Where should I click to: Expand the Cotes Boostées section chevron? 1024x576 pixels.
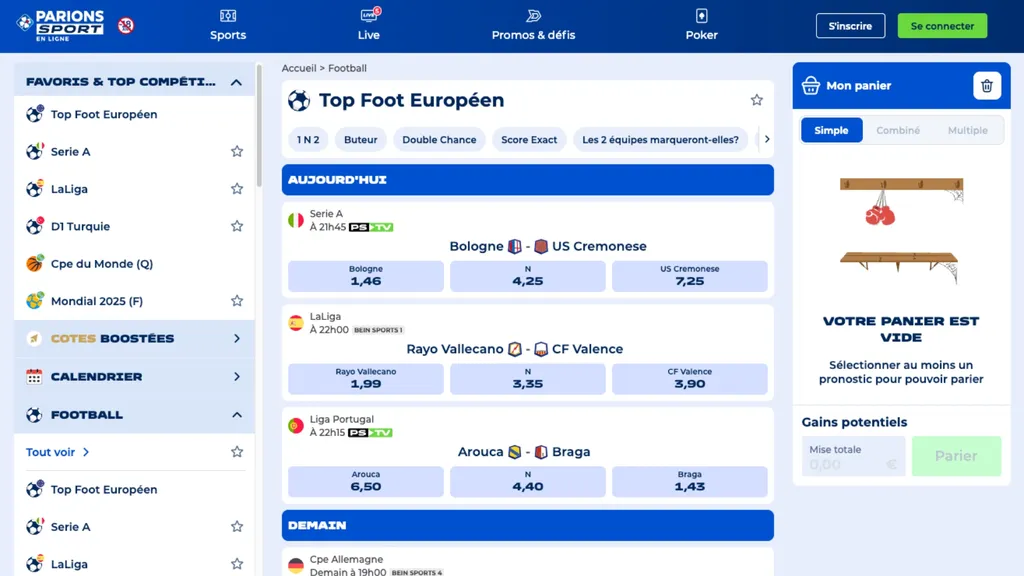coord(238,339)
